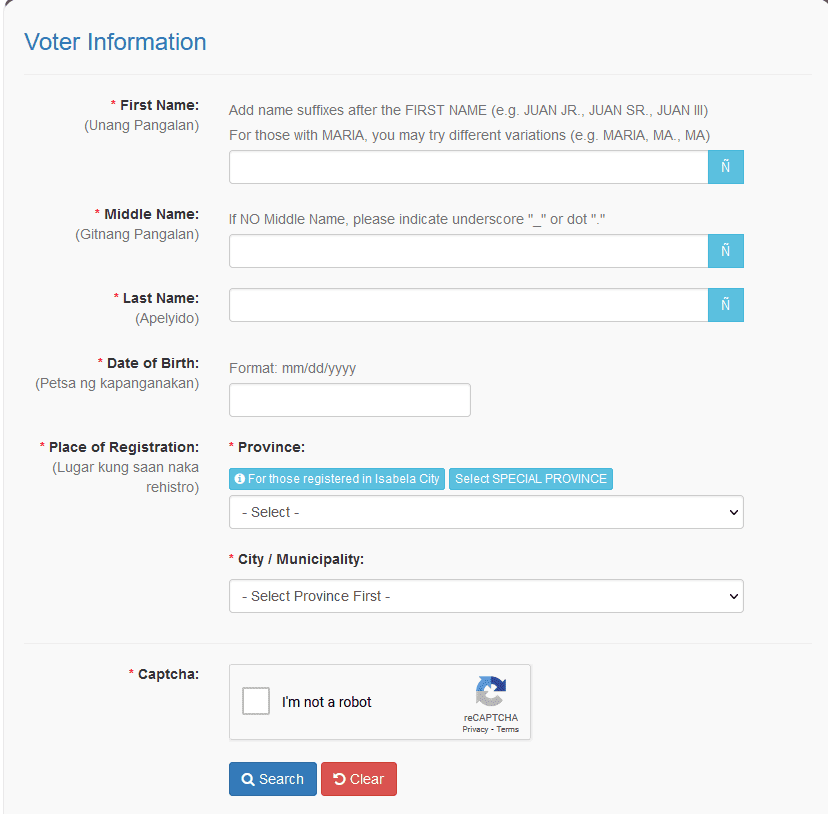
Task: Focus the First Name text field
Action: click(468, 167)
